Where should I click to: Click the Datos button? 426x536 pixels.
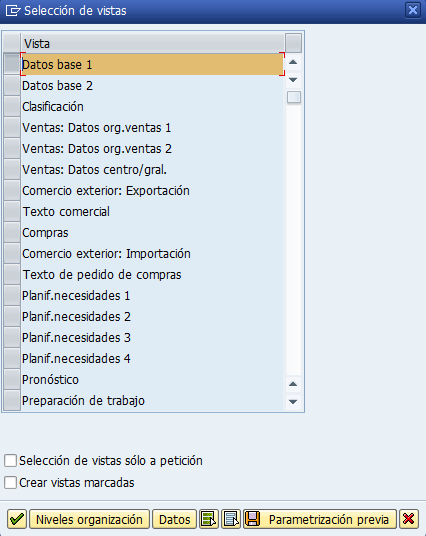tap(174, 519)
